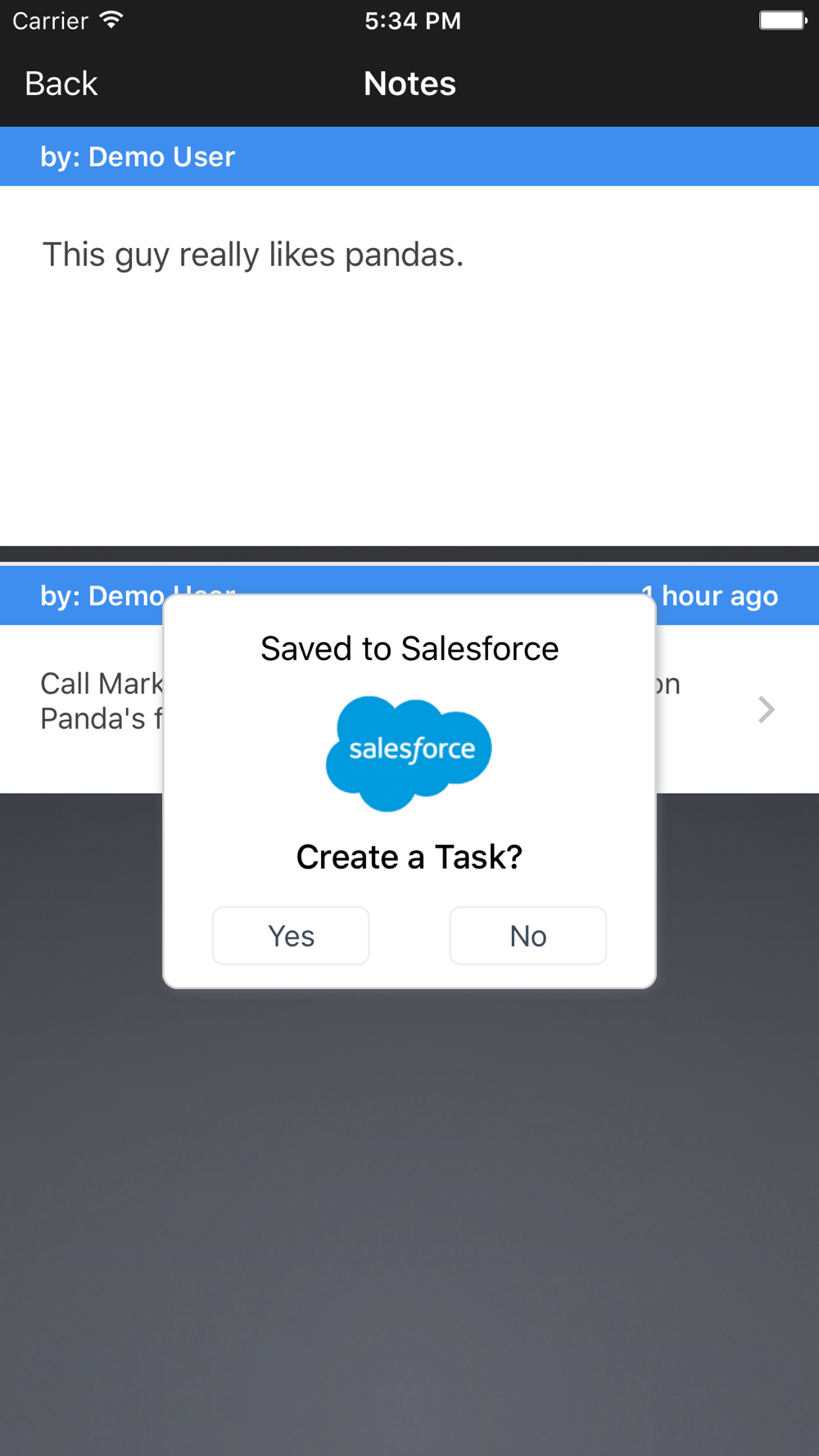Tap the "1 hour ago" timestamp
819x1456 pixels.
coord(719,596)
